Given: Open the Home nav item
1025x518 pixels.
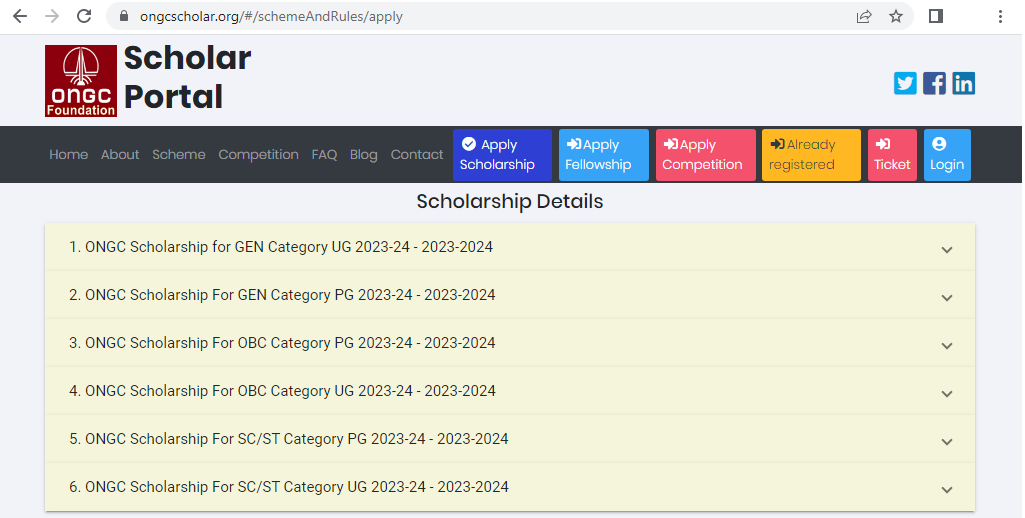Looking at the screenshot, I should coord(69,154).
